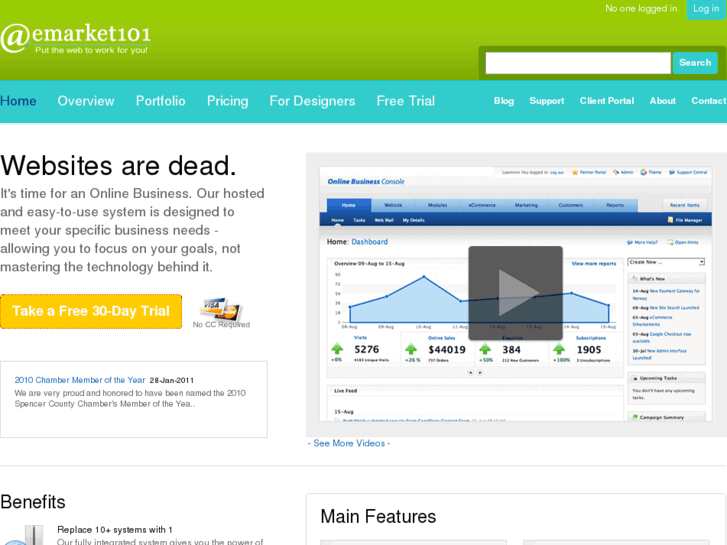Open the Free Trial menu item
This screenshot has height=545, width=727.
(x=406, y=101)
